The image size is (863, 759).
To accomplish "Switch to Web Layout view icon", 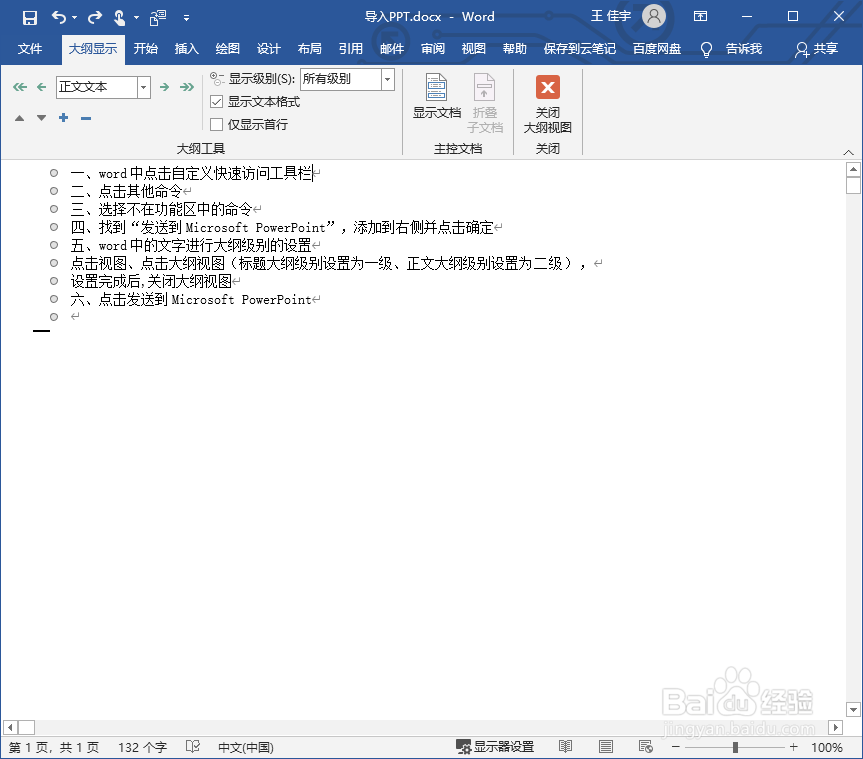I will pyautogui.click(x=646, y=747).
